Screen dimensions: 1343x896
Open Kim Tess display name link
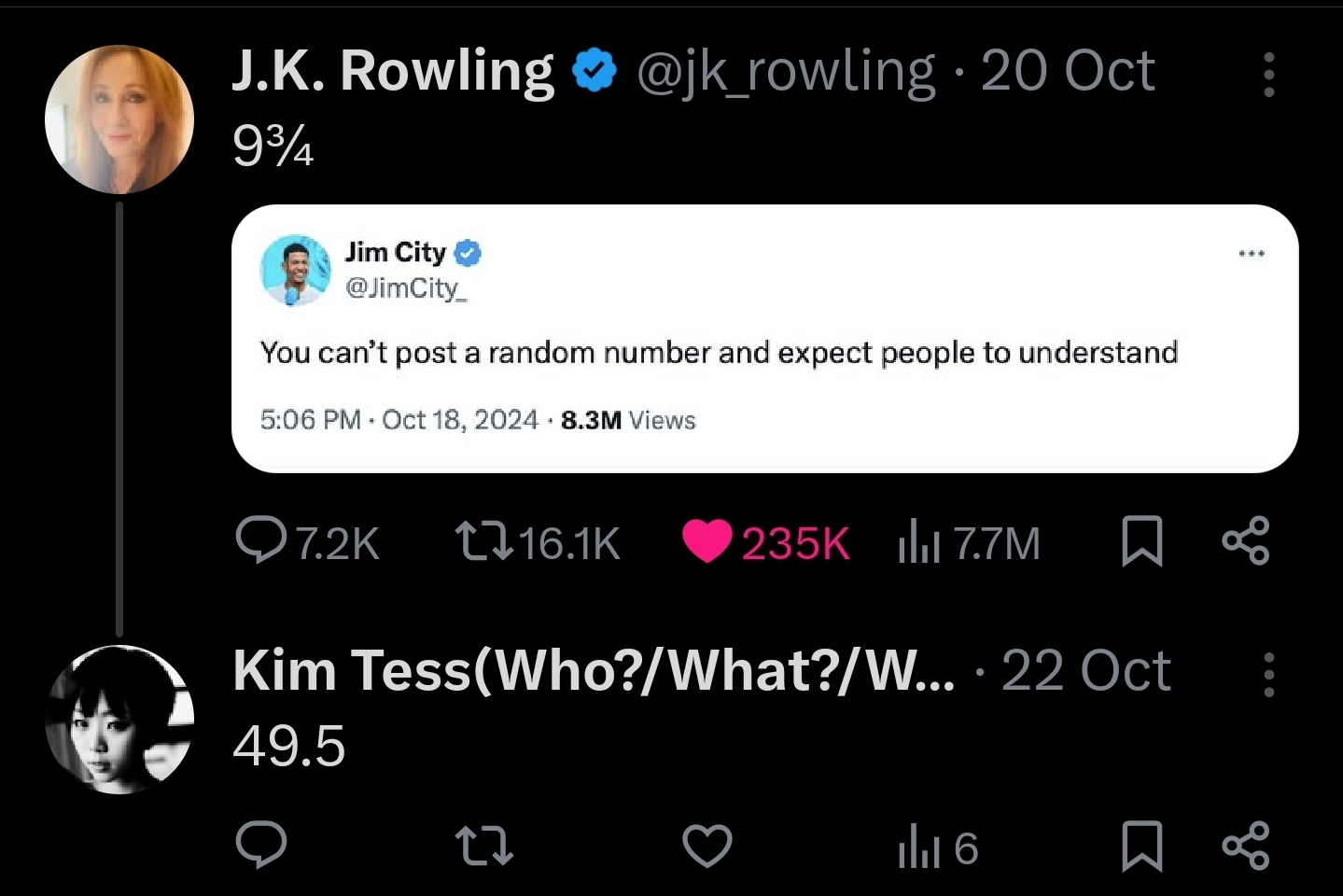(x=594, y=671)
